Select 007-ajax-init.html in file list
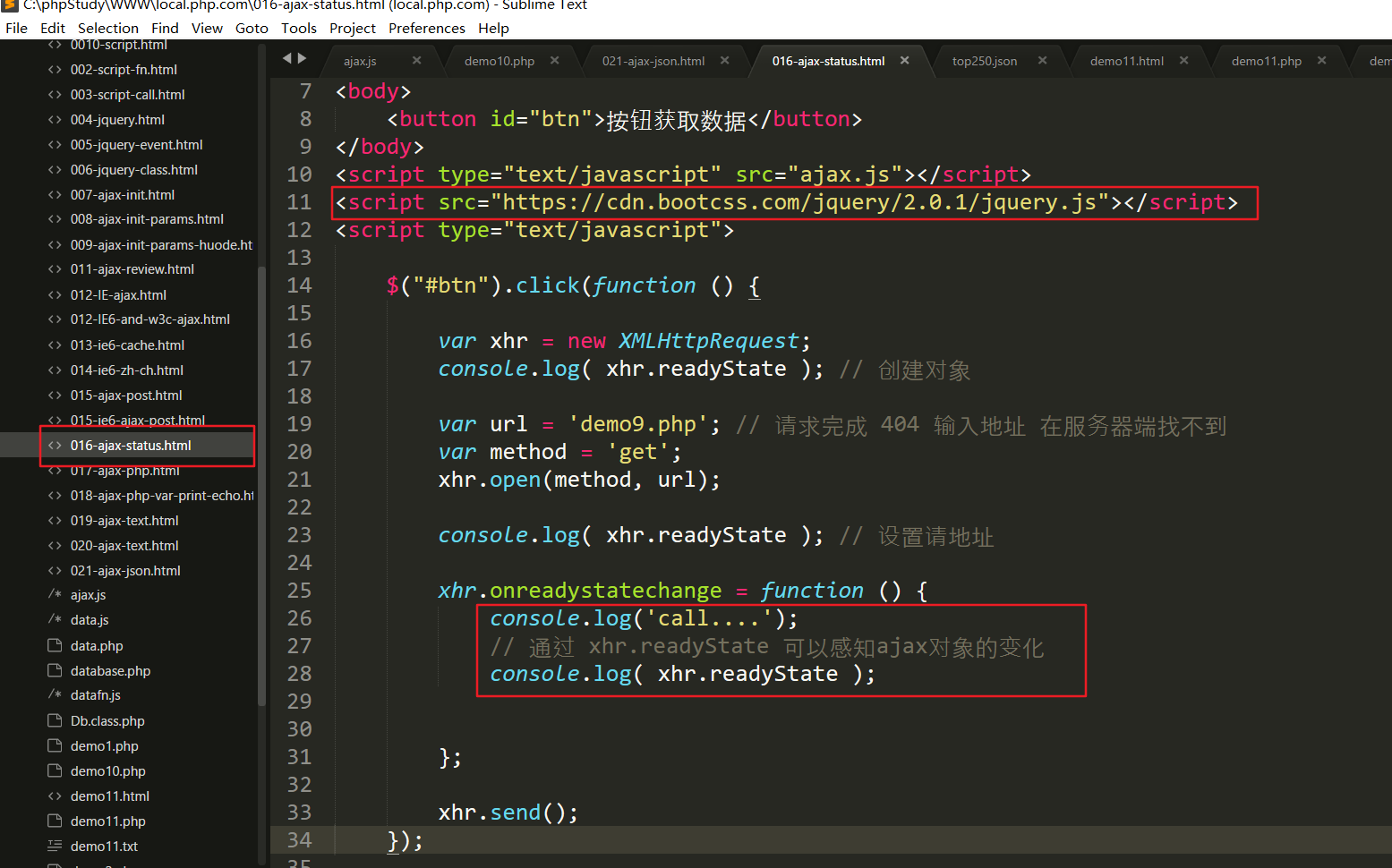The width and height of the screenshot is (1392, 868). click(123, 195)
